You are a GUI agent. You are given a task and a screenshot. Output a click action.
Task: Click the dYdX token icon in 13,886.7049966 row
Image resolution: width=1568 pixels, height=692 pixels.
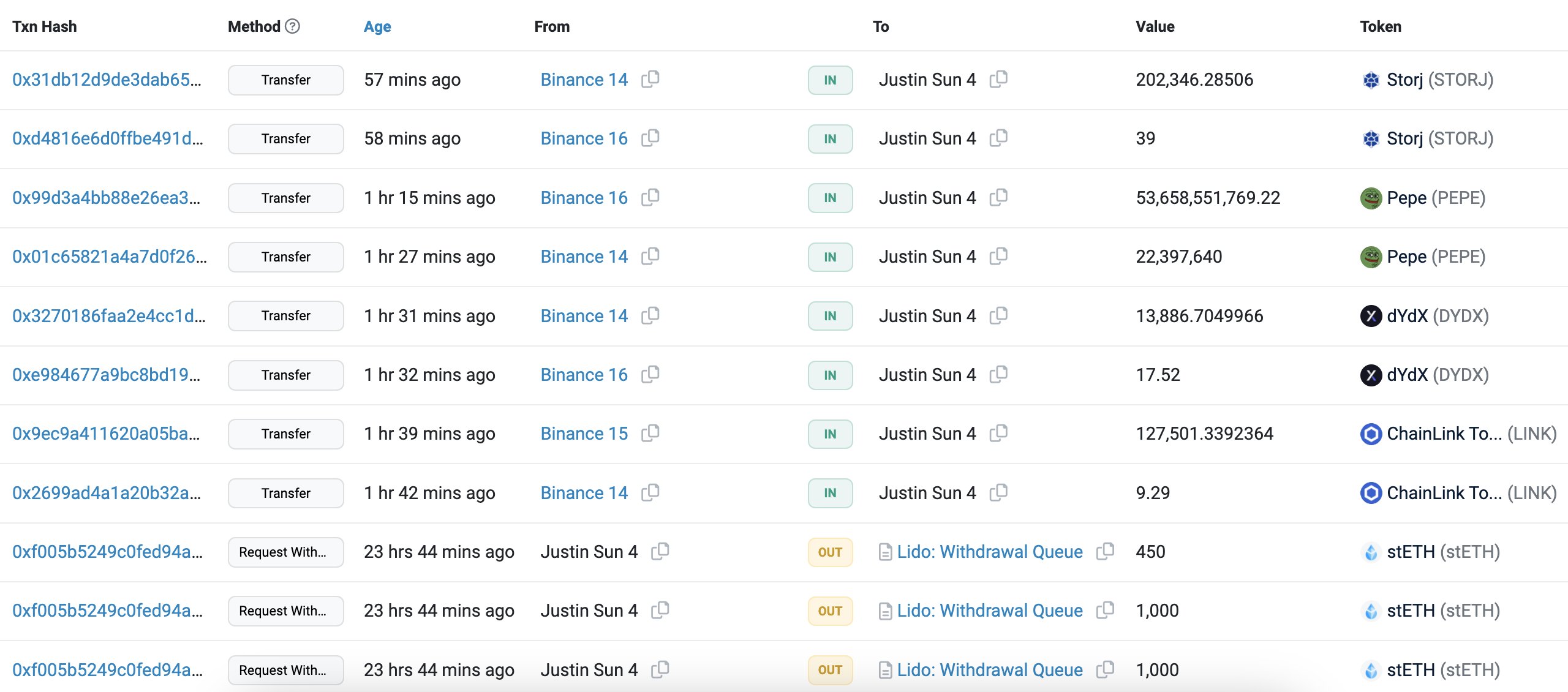click(1371, 316)
